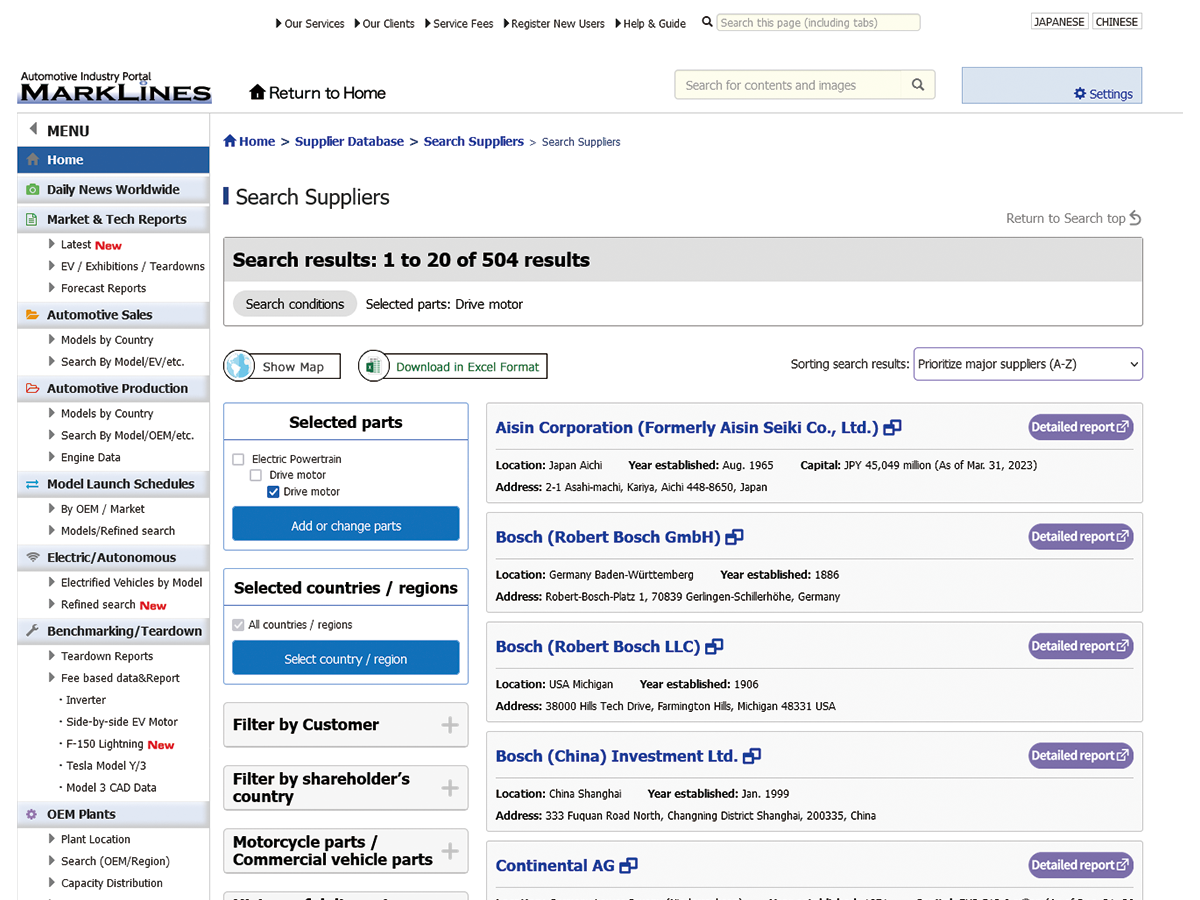
Task: Click the document icon next to Market & Tech Reports
Action: pyautogui.click(x=33, y=219)
